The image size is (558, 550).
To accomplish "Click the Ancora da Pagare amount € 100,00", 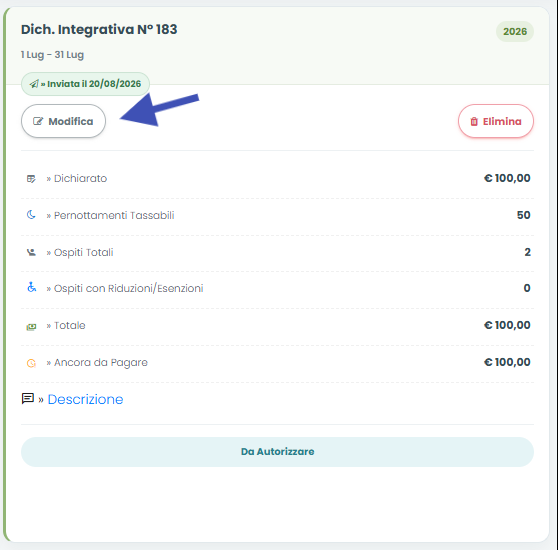I will pyautogui.click(x=507, y=362).
